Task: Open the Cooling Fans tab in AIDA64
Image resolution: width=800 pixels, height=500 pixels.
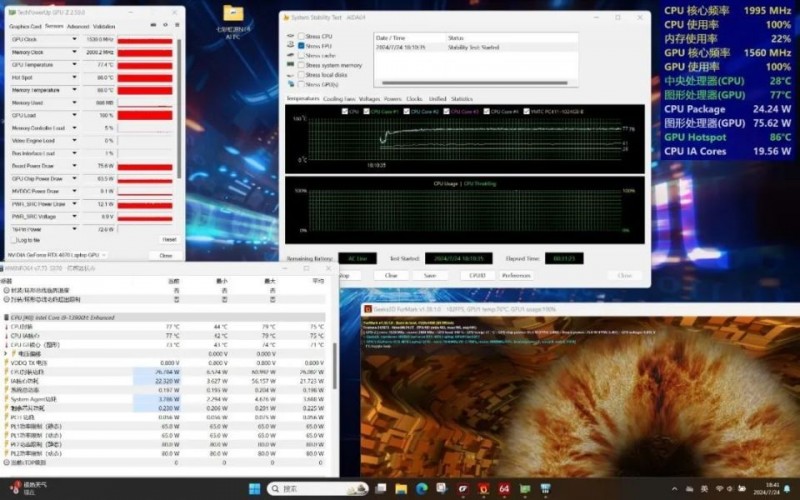Action: [339, 99]
